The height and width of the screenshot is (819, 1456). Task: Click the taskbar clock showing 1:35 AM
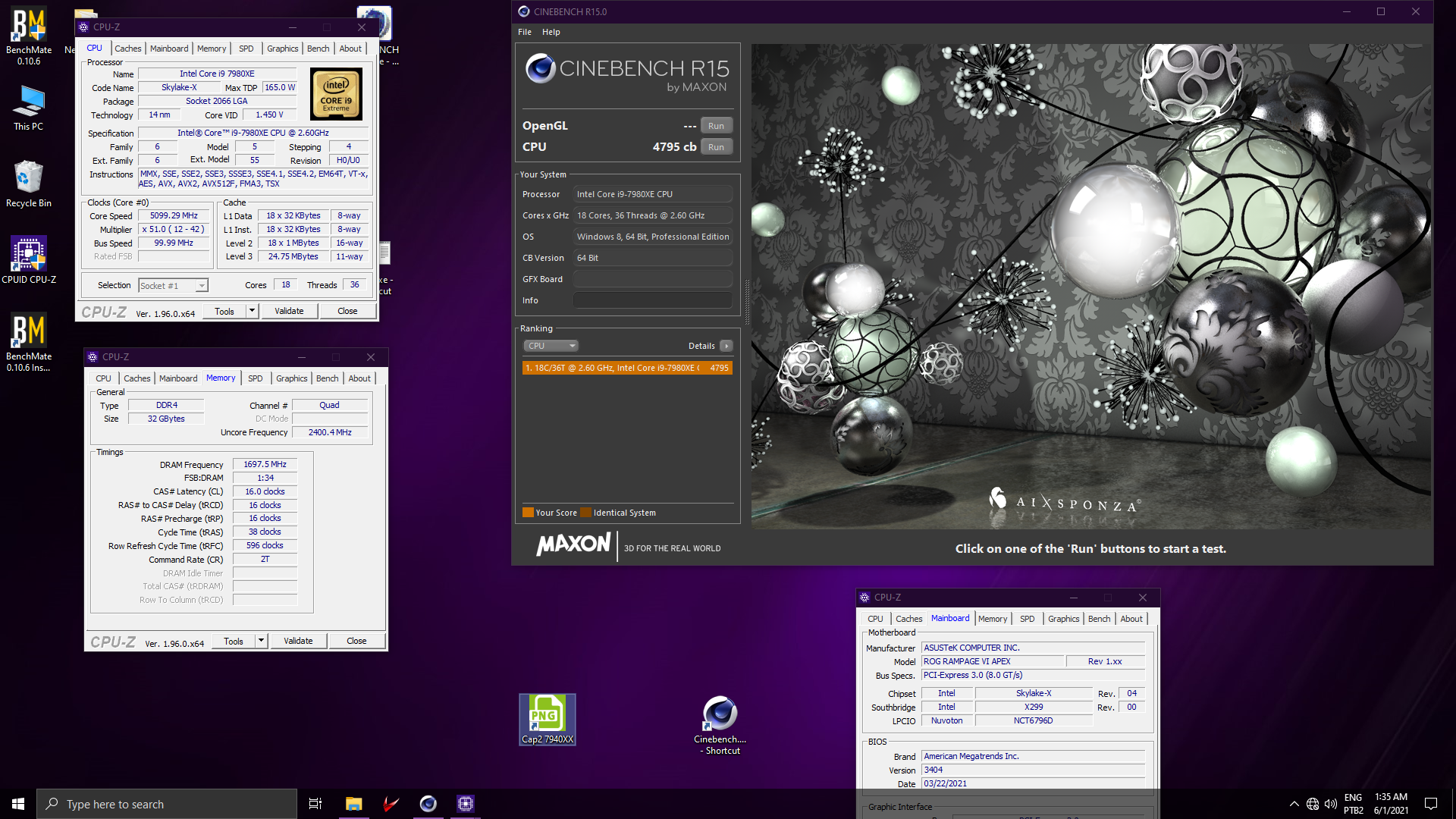point(1391,804)
